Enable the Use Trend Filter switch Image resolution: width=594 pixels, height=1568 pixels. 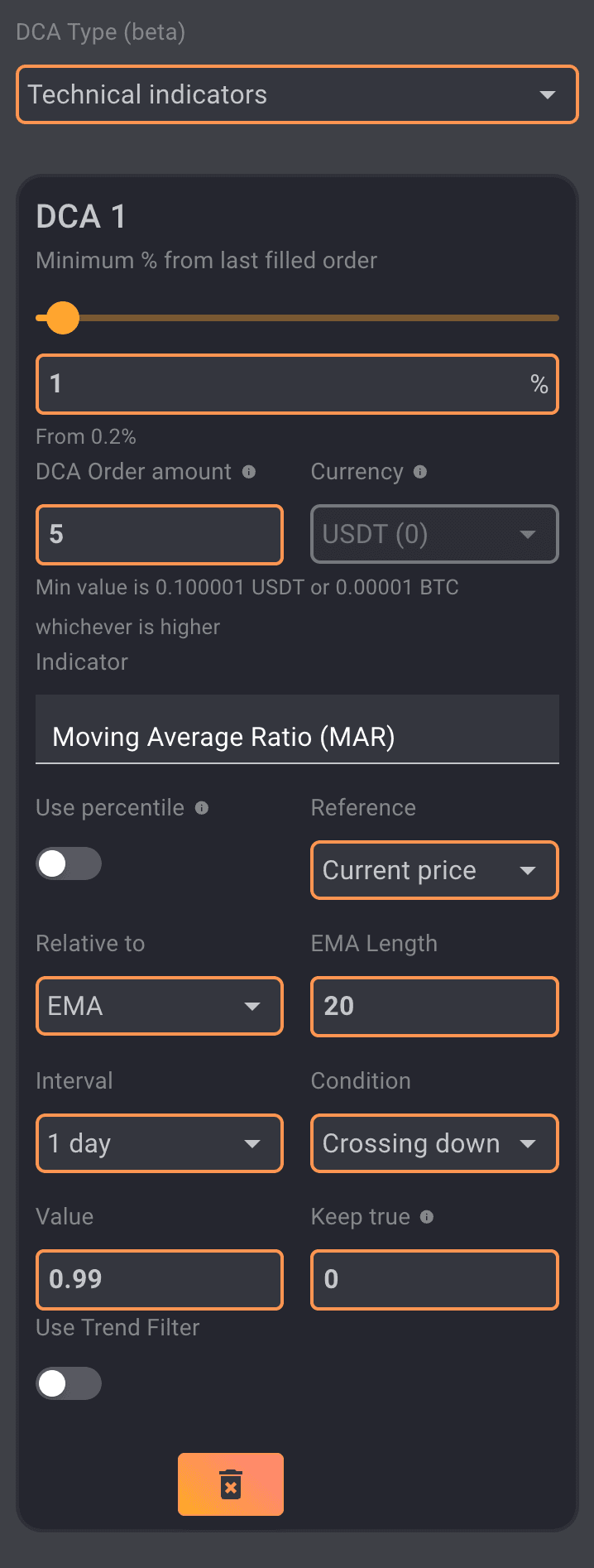[69, 1384]
